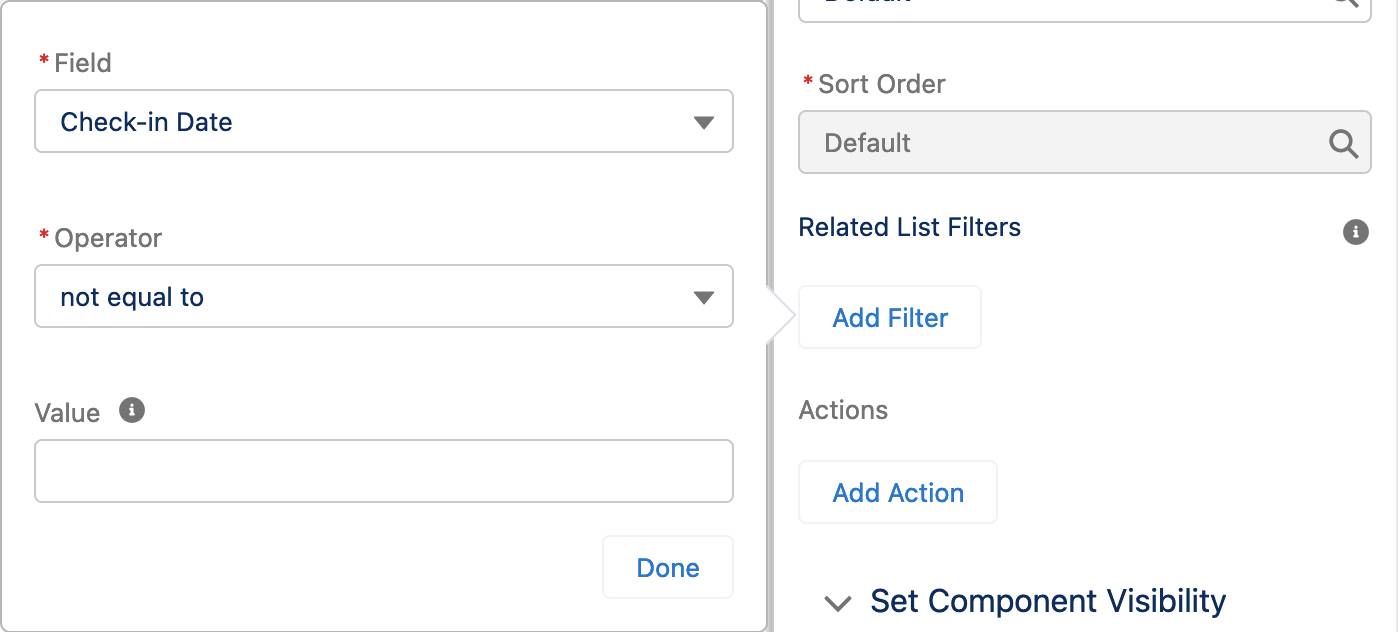Viewport: 1398px width, 632px height.
Task: Click the arrow icon in the Field combobox
Action: click(x=703, y=123)
